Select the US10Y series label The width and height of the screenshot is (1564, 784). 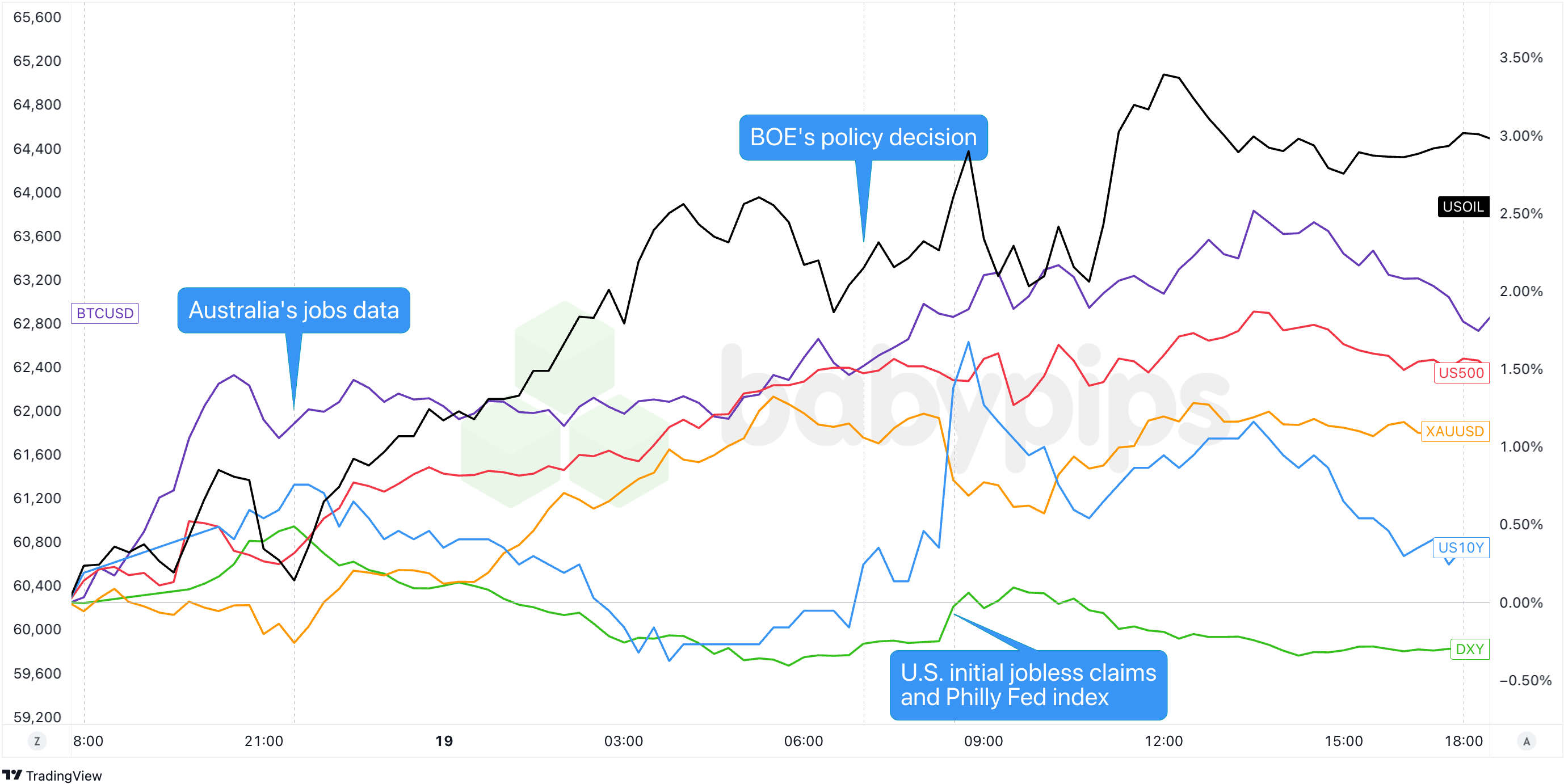1460,548
